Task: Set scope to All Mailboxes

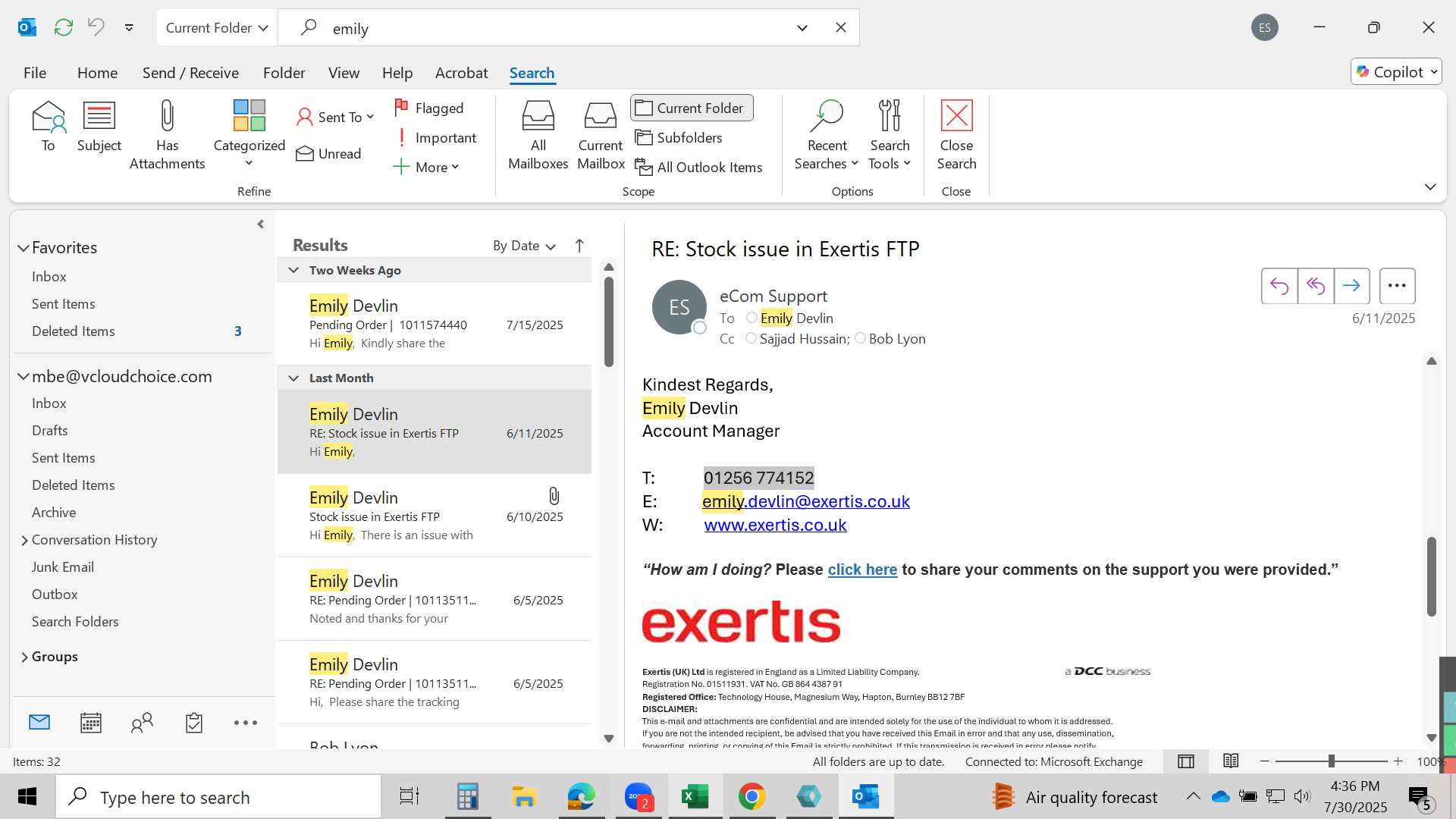Action: [x=538, y=135]
